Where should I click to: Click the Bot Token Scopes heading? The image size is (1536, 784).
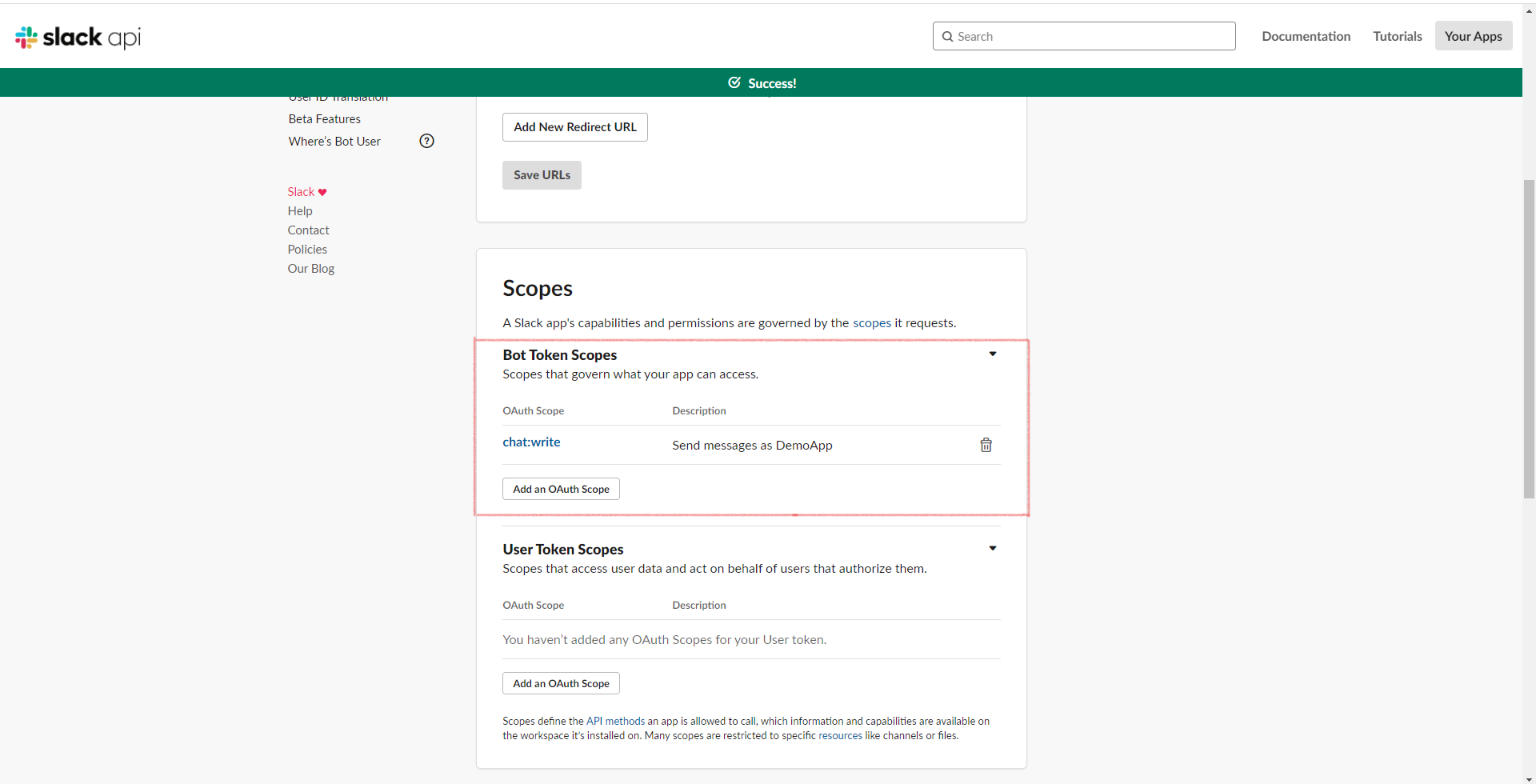click(x=559, y=354)
